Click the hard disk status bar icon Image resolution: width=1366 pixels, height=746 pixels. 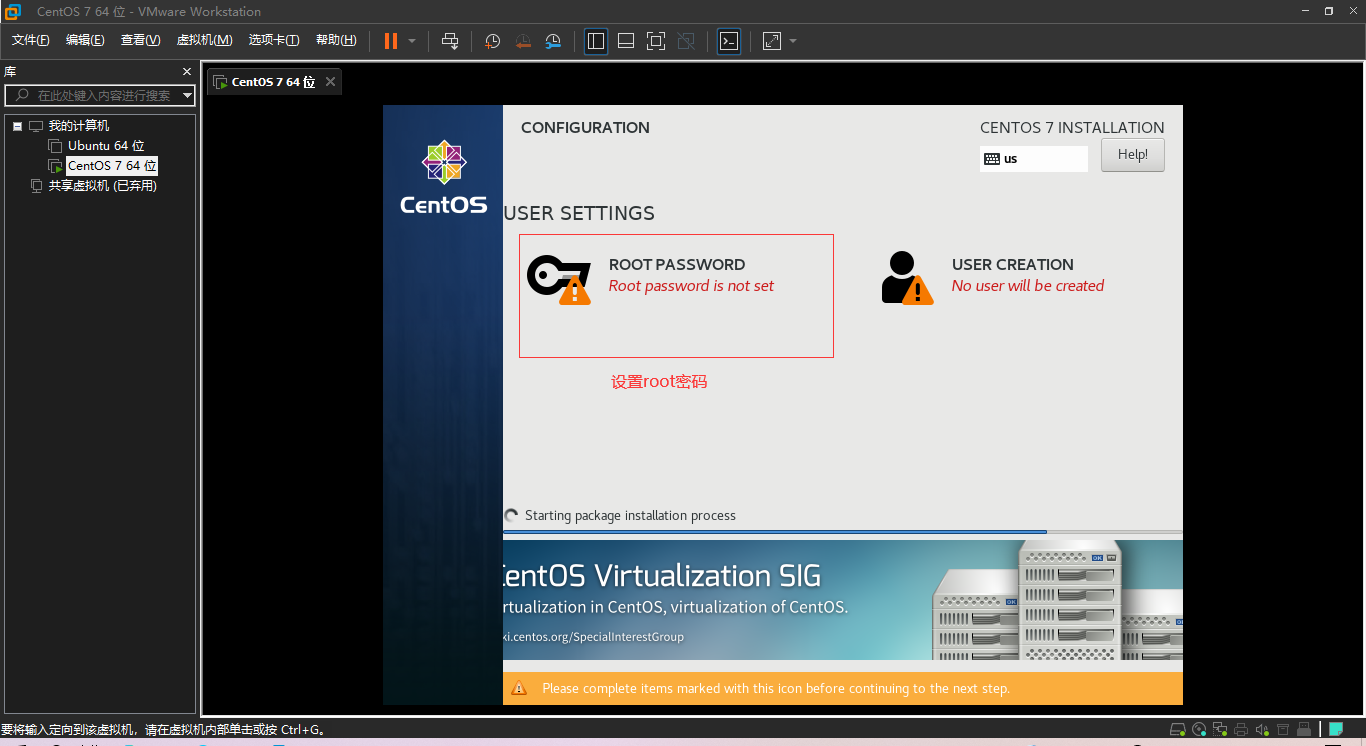1178,729
